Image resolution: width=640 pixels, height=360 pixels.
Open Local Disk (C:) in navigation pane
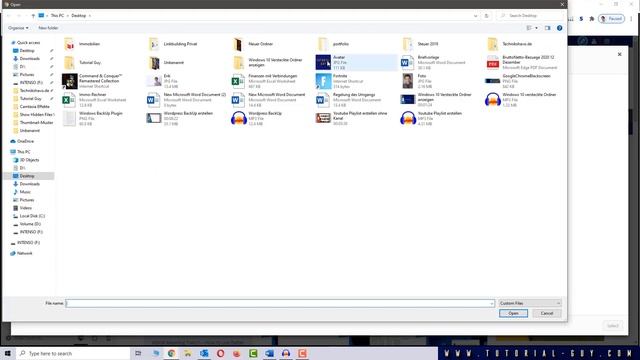point(32,216)
